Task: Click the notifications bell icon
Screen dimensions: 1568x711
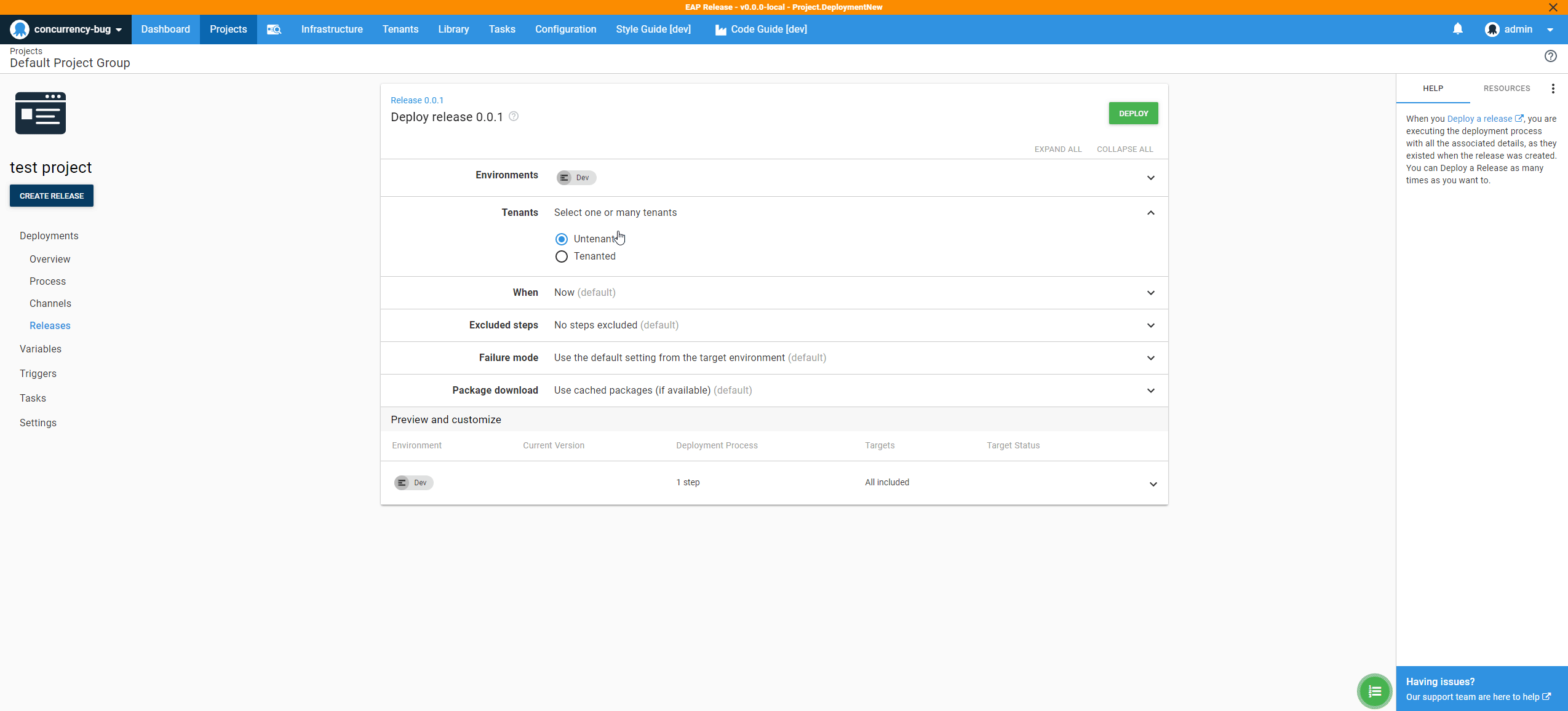Action: tap(1457, 29)
